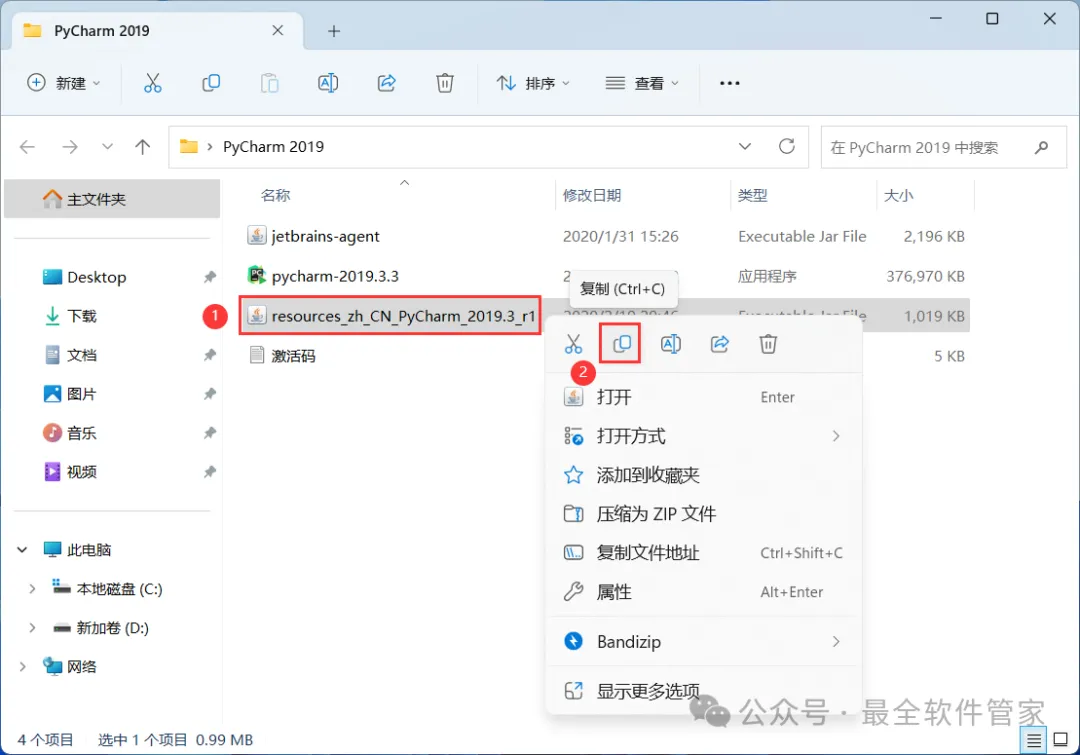Open the Bandizip submenu
The width and height of the screenshot is (1080, 755).
704,642
